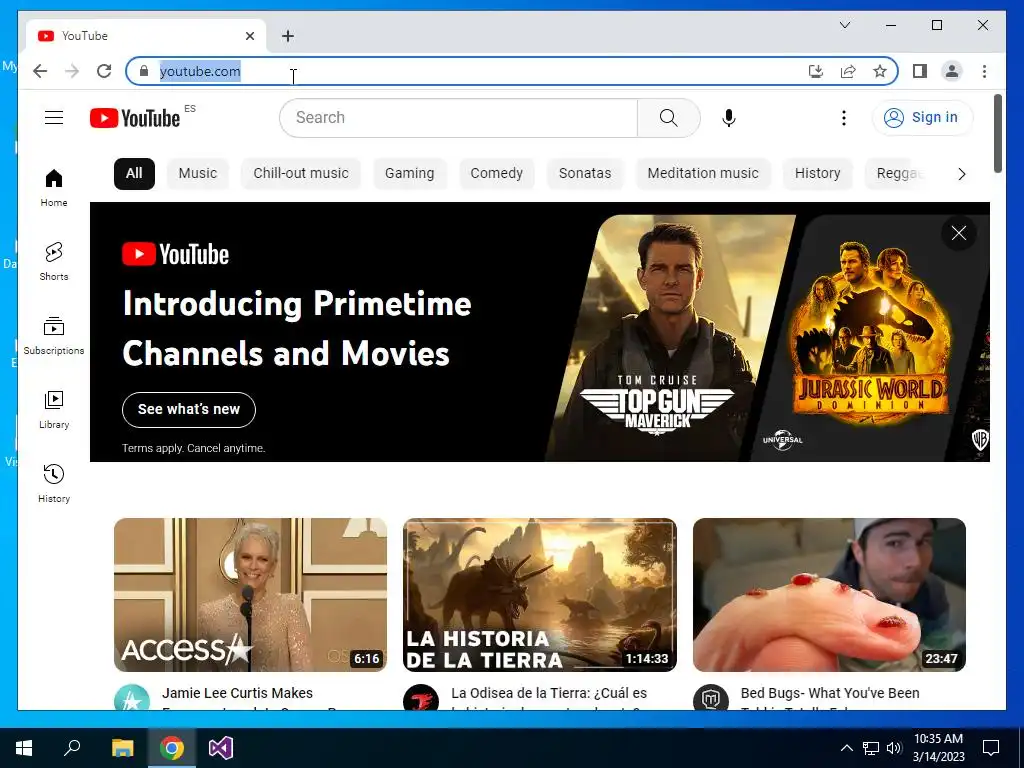Screen dimensions: 1024x768
Task: Show hidden system tray icons
Action: click(846, 748)
